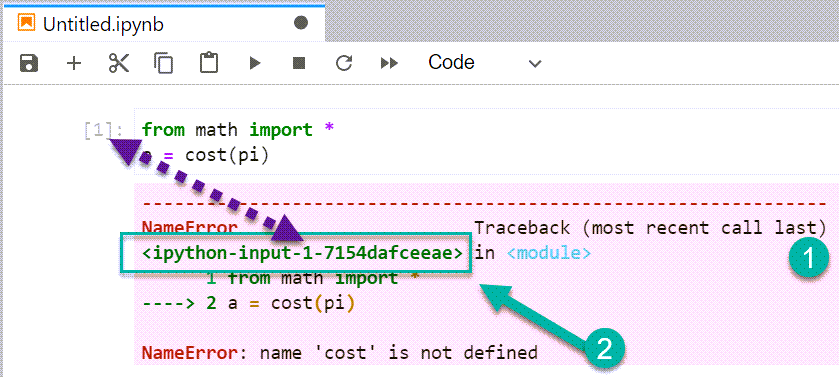
Task: Click the traceback line '----> 2 a = cost(pi)'
Action: (x=249, y=304)
